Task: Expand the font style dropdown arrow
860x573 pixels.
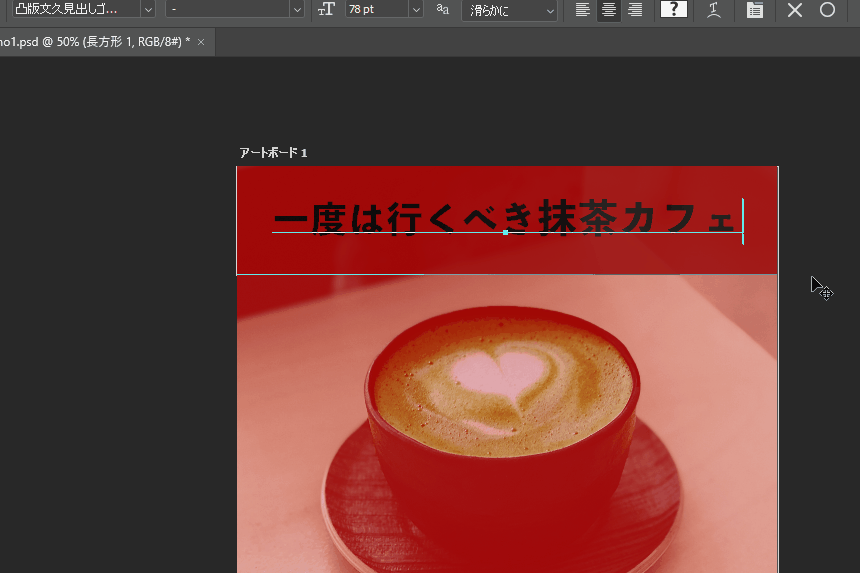Action: pyautogui.click(x=297, y=9)
